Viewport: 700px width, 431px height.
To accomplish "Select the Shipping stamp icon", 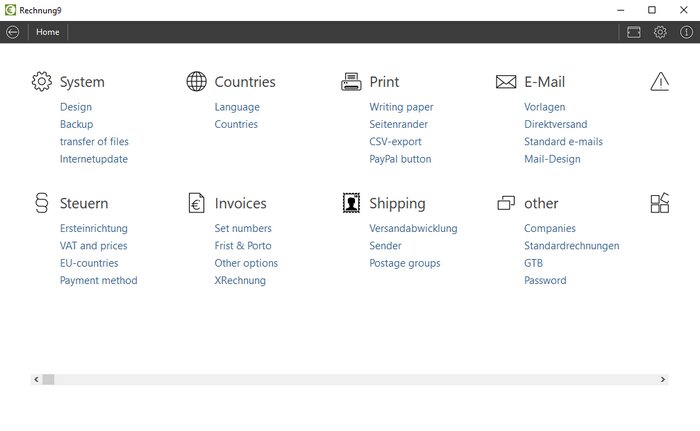I will pos(351,203).
